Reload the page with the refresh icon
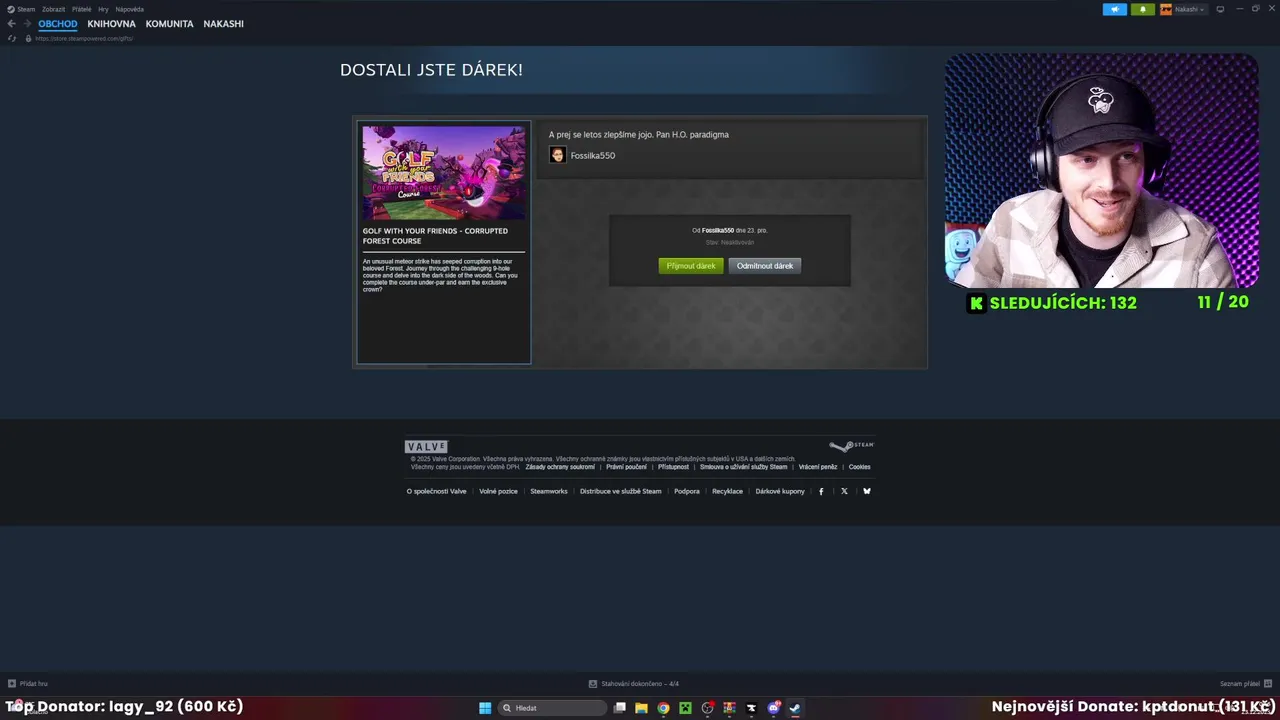 pyautogui.click(x=12, y=38)
